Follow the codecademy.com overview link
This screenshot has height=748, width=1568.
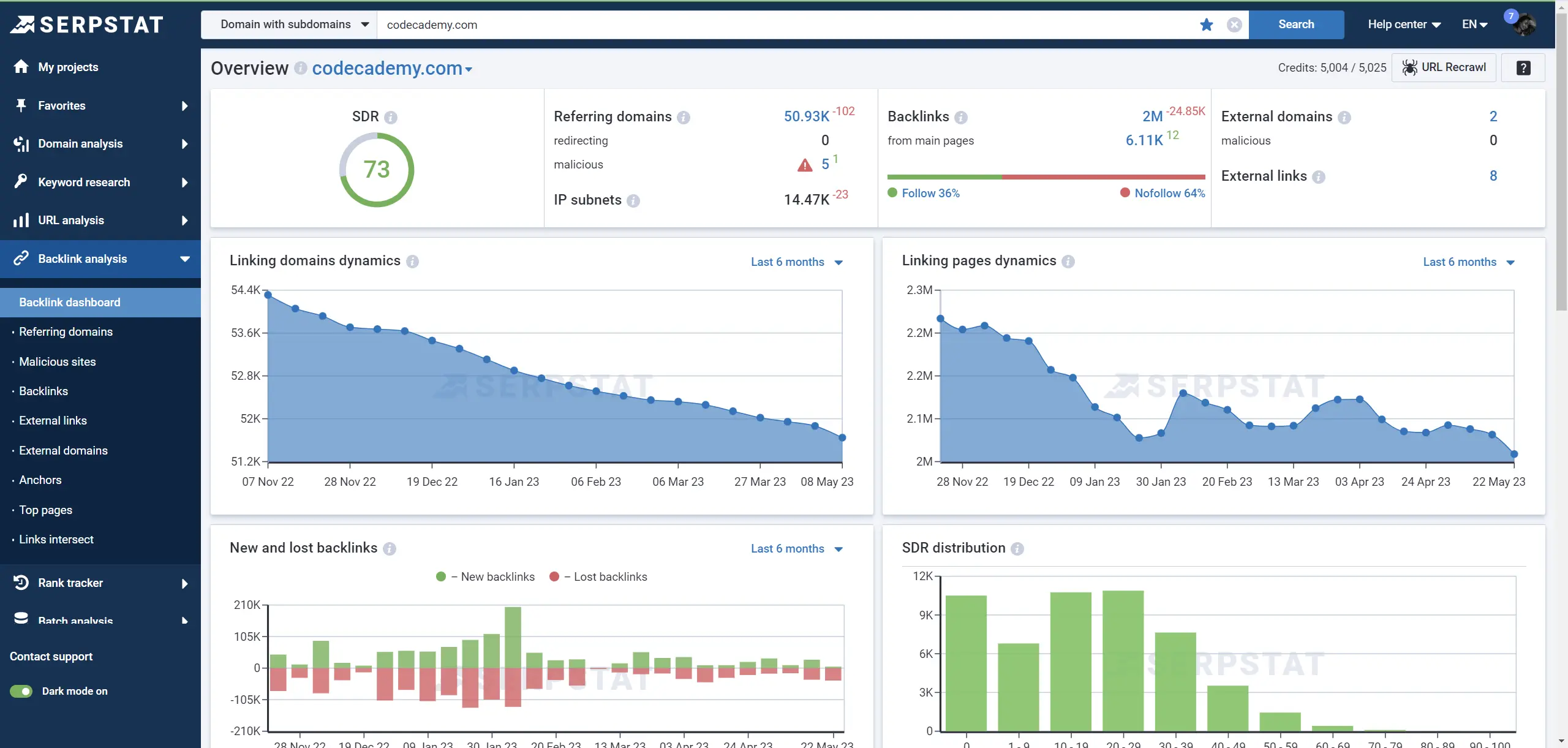[x=387, y=68]
